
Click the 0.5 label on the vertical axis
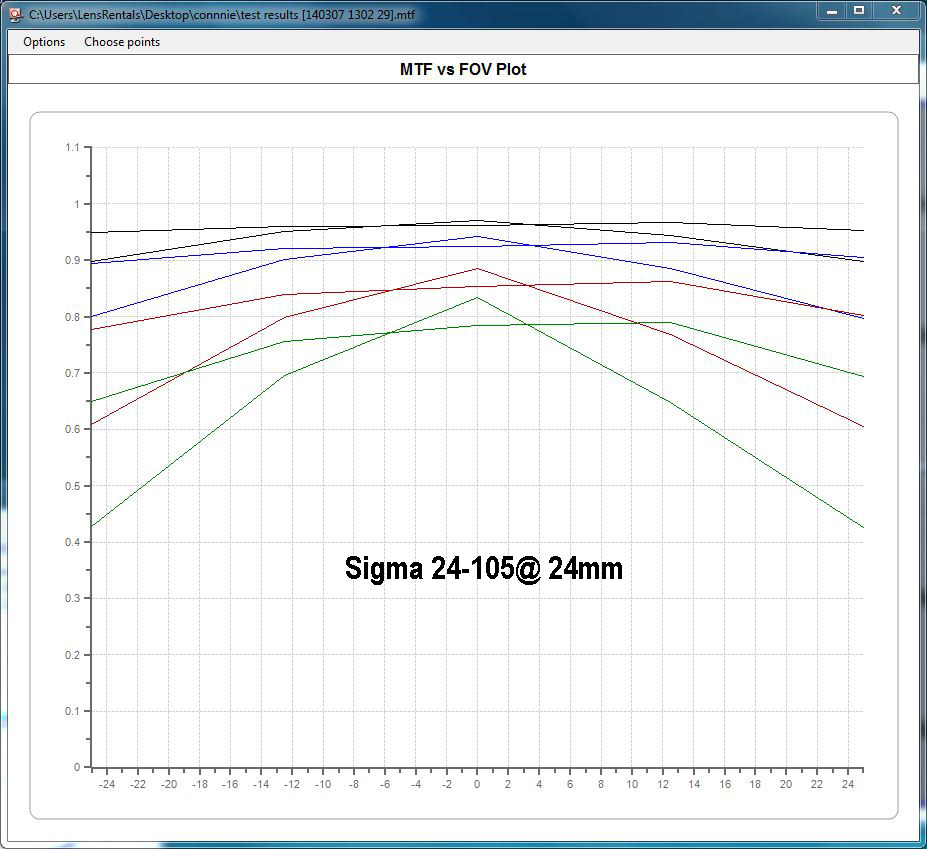71,486
